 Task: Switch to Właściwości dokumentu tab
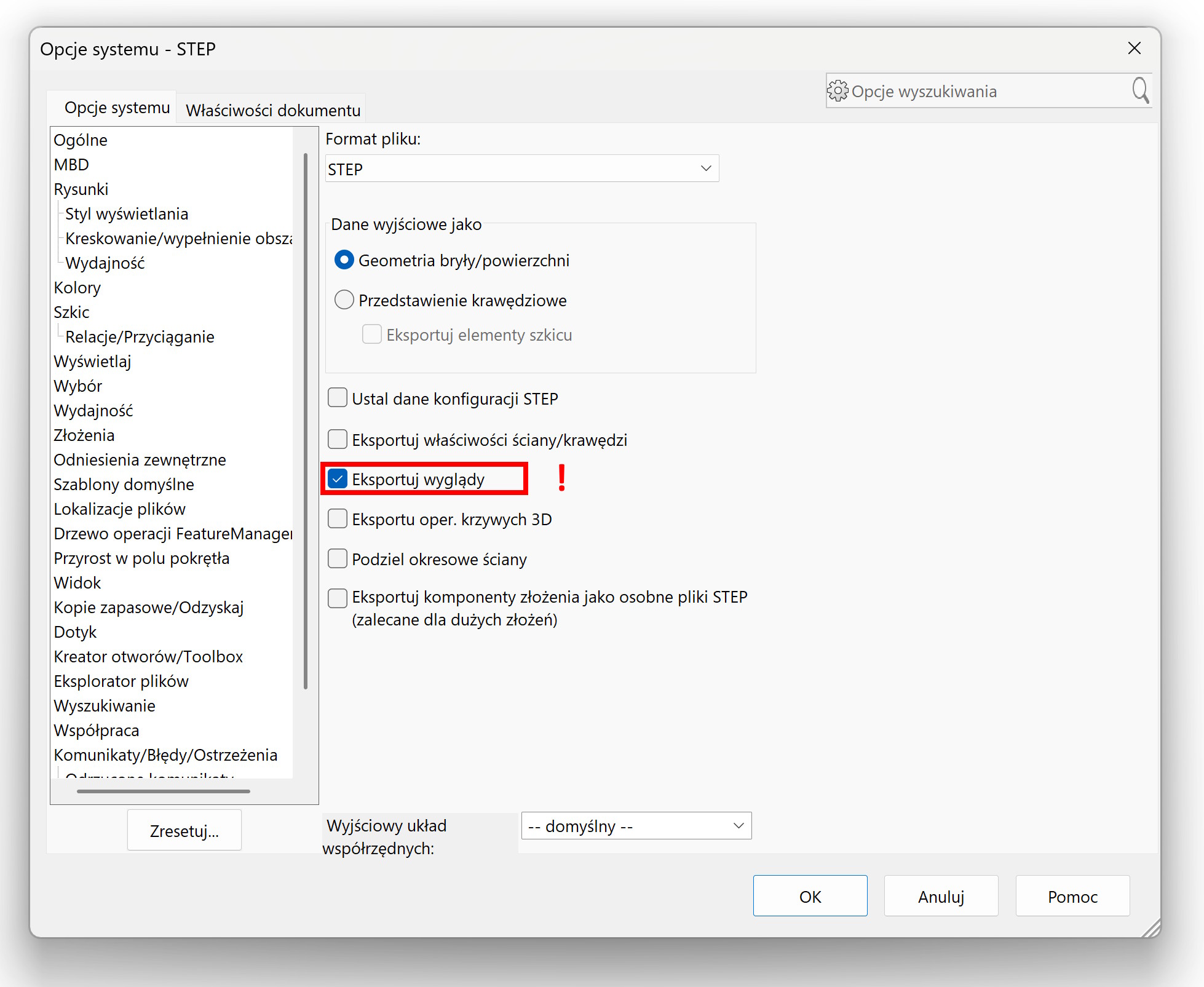pyautogui.click(x=272, y=110)
